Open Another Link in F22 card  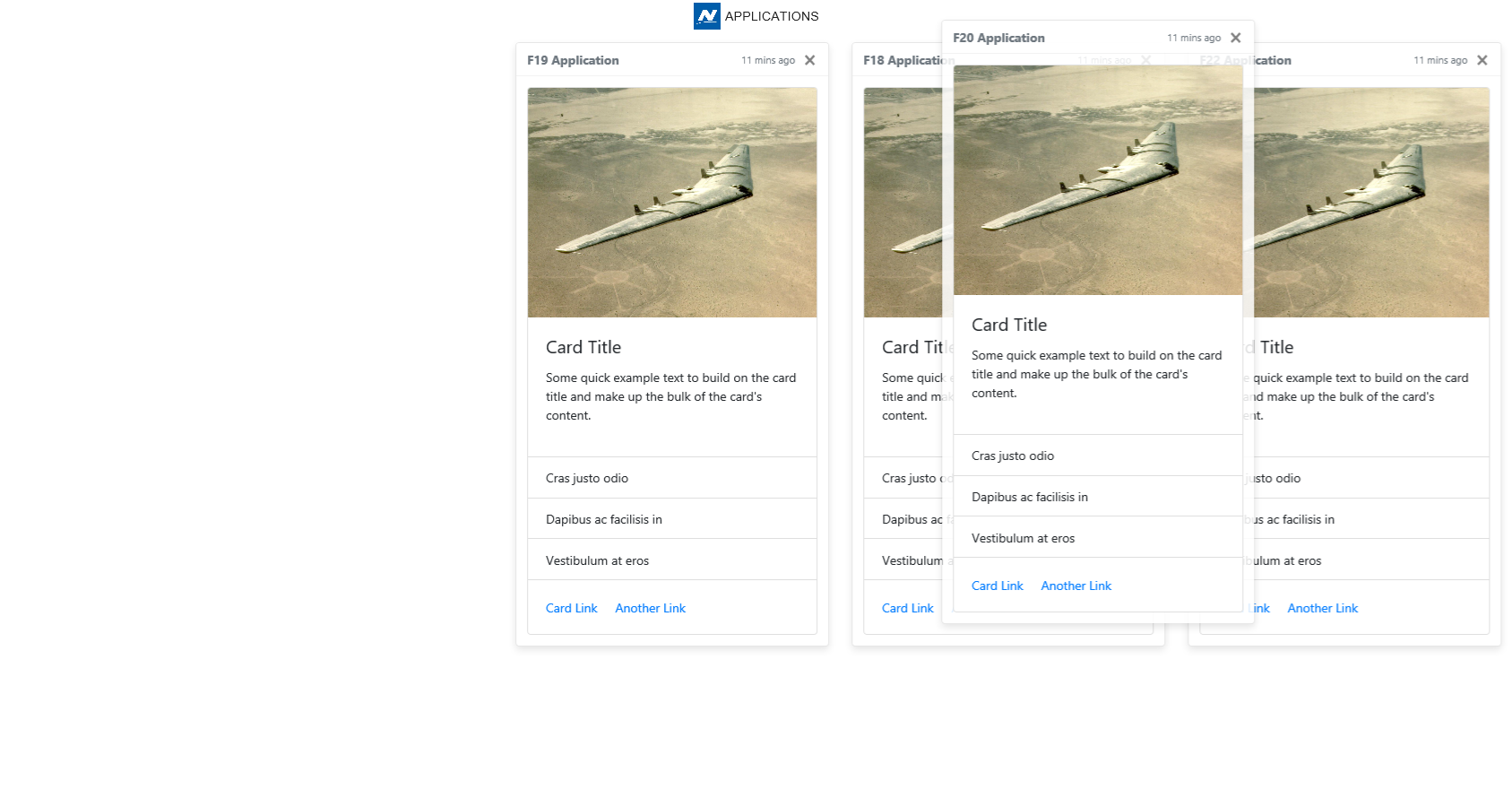click(1323, 608)
